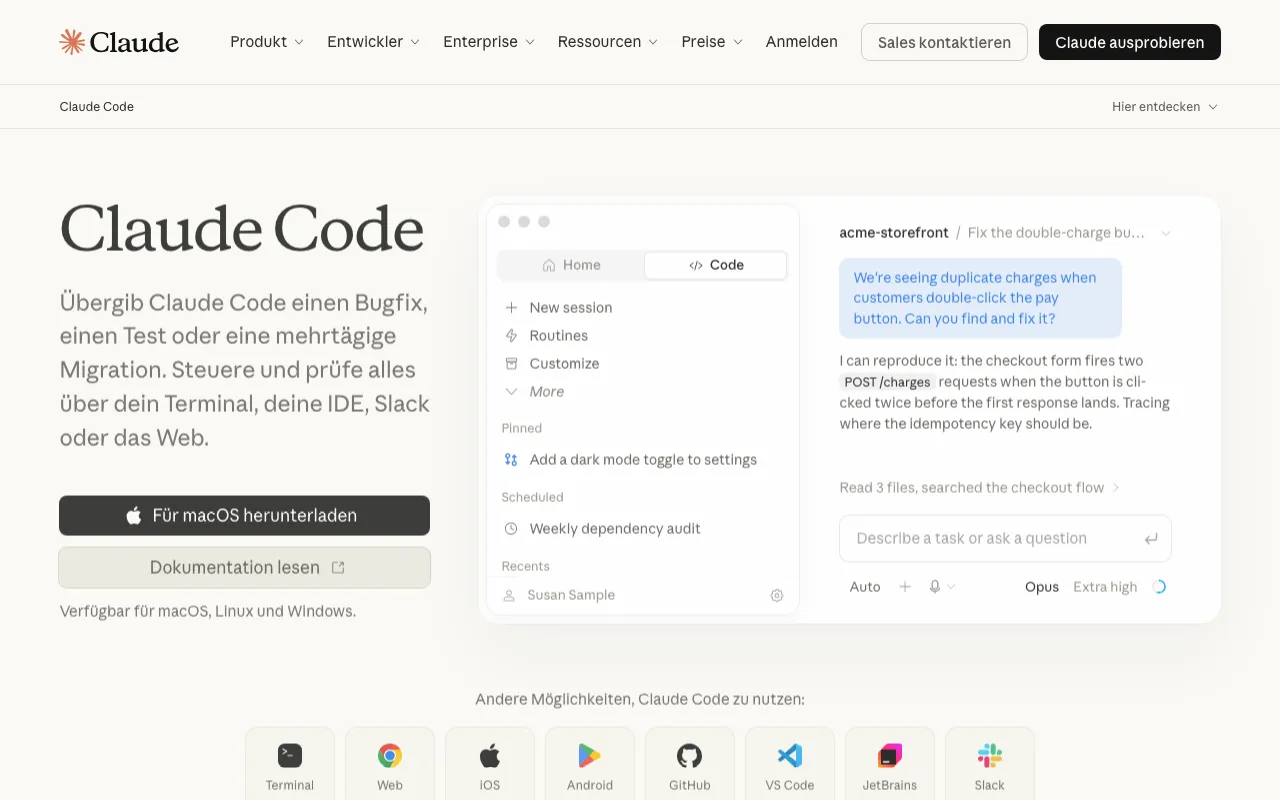Viewport: 1280px width, 800px height.
Task: Open pinned Add a dark mode toggle session
Action: pos(630,460)
